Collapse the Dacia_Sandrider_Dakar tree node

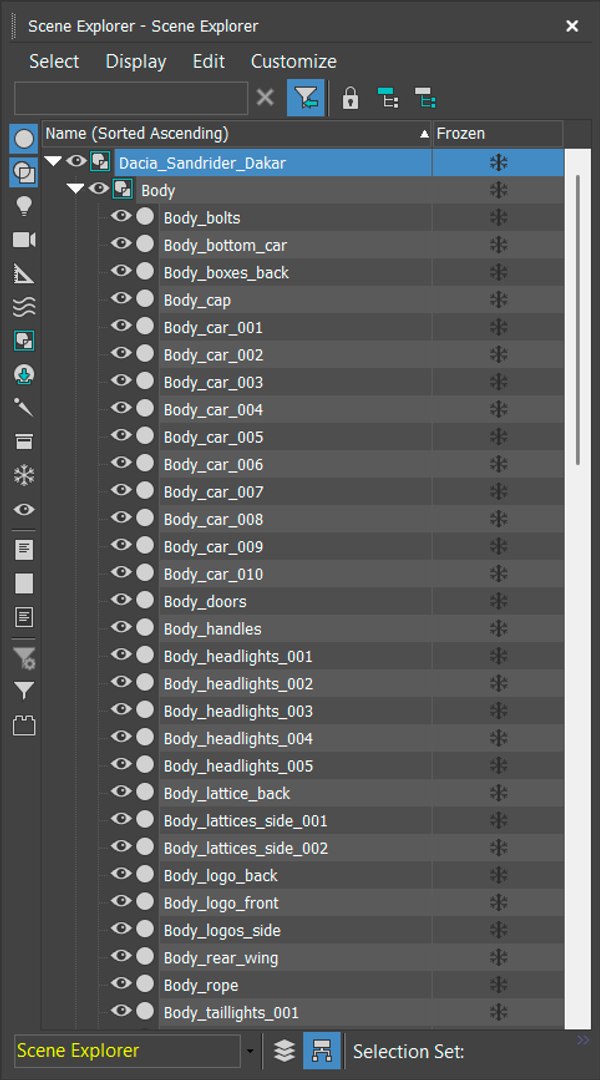pyautogui.click(x=53, y=163)
